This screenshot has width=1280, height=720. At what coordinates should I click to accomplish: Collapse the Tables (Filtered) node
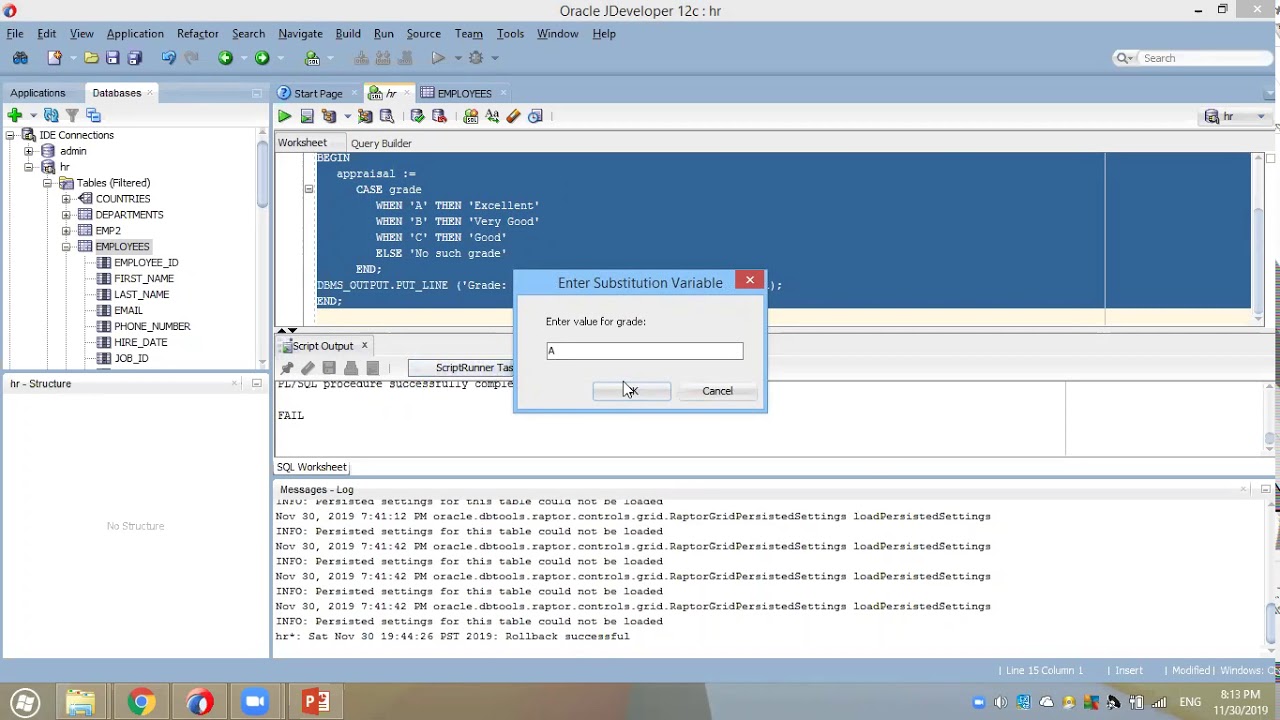pos(47,183)
